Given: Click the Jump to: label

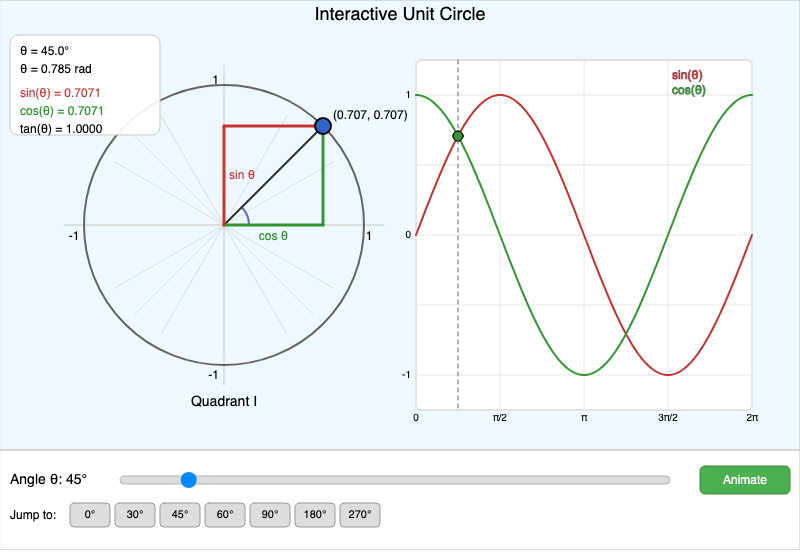Looking at the screenshot, I should 33,514.
